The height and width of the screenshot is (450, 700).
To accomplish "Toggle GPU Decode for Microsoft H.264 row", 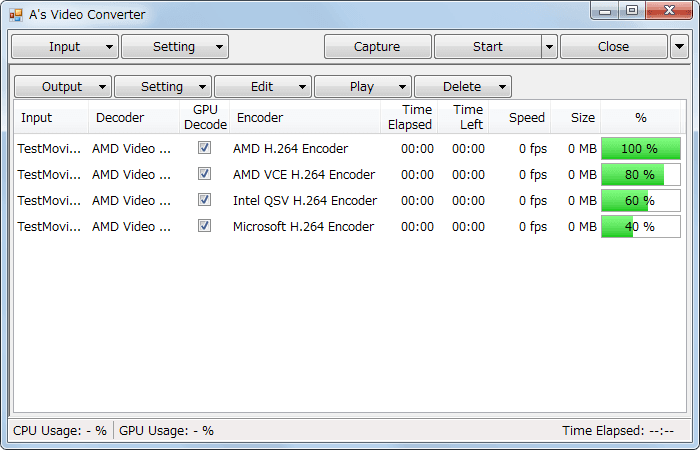I will [204, 225].
